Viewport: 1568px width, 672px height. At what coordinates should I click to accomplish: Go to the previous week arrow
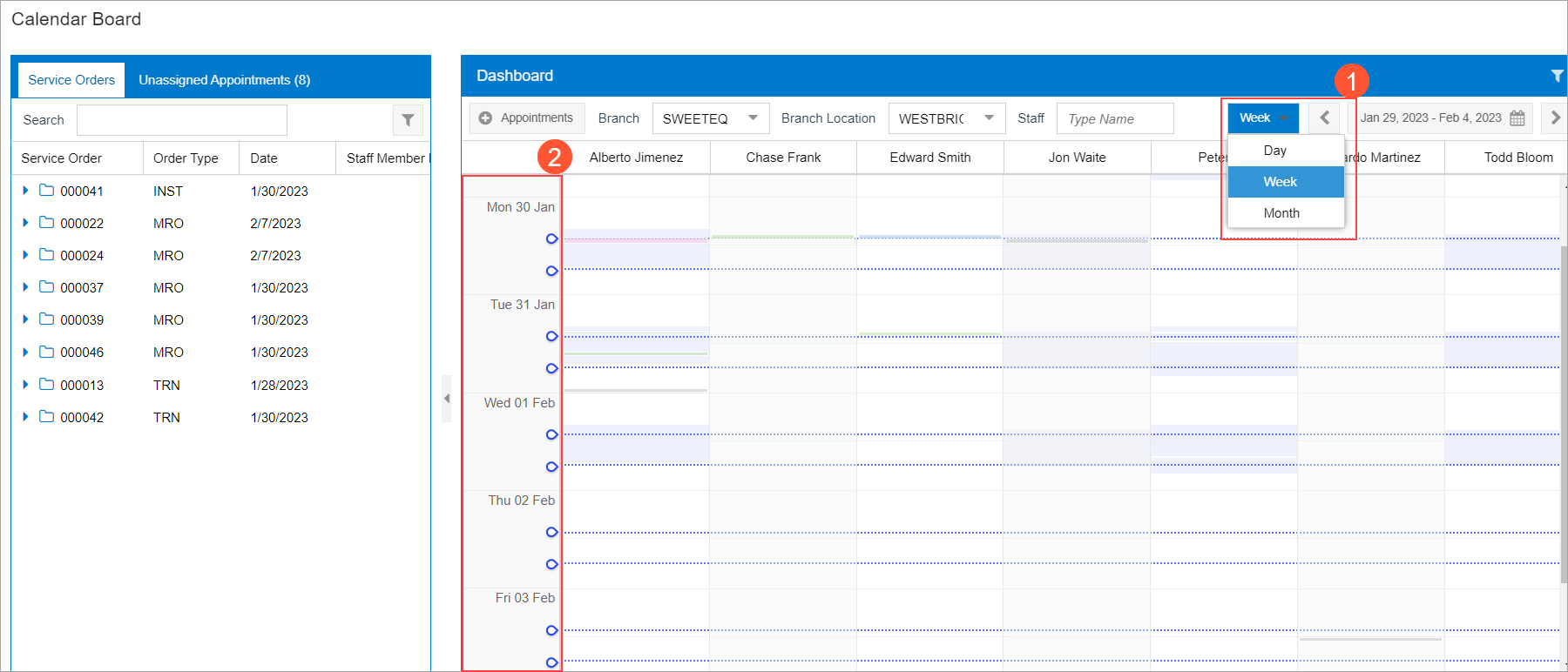(x=1324, y=118)
